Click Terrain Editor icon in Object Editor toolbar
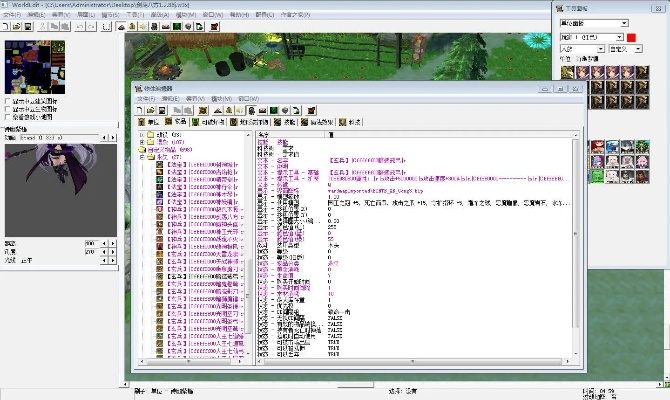This screenshot has height=400, width=670. pyautogui.click(x=218, y=110)
